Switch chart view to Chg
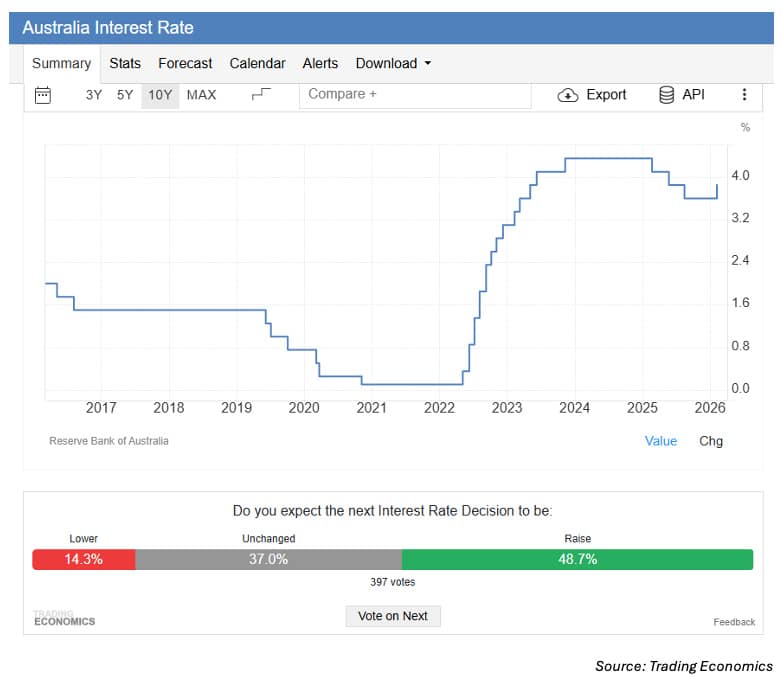 tap(710, 440)
